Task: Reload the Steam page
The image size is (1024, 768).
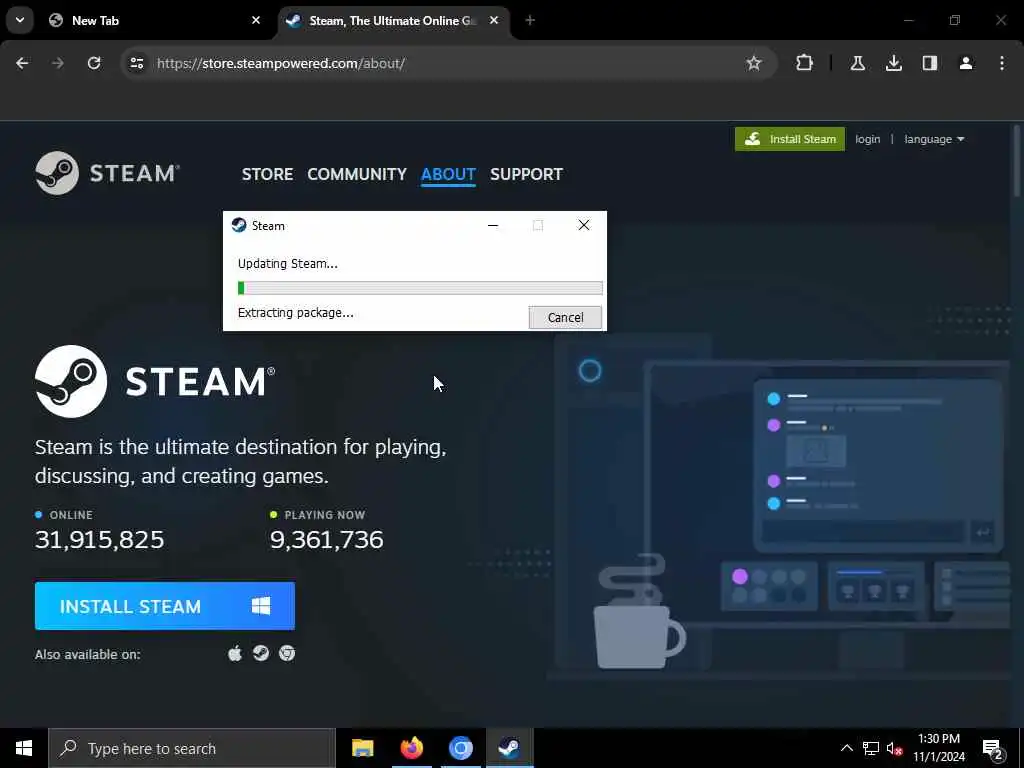Action: click(94, 63)
